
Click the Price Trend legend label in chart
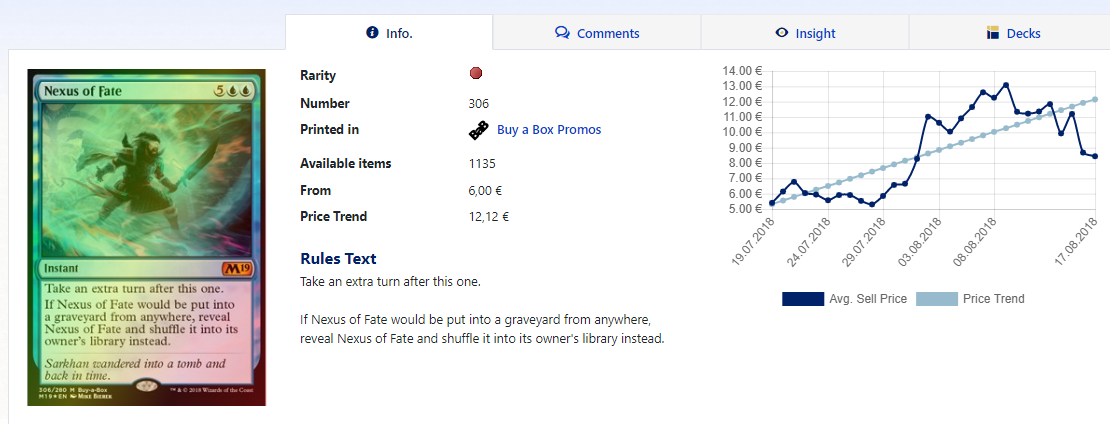click(x=993, y=299)
